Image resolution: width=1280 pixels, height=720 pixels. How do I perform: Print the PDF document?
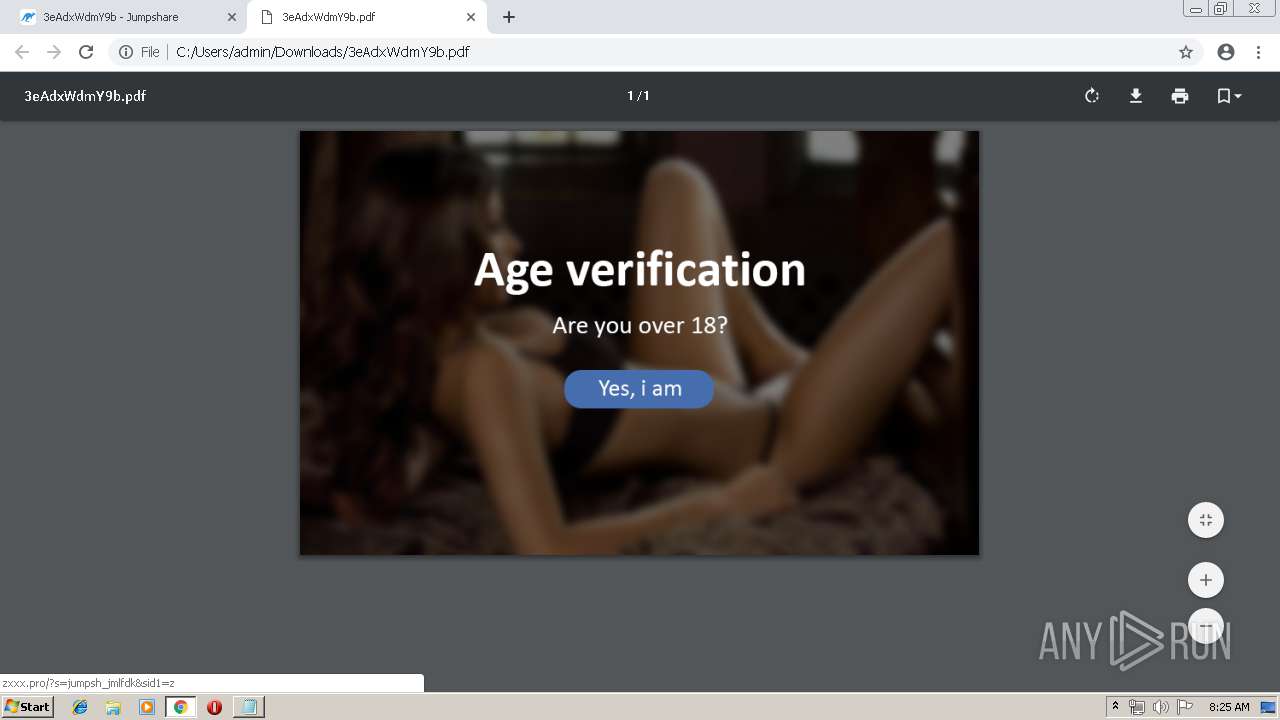tap(1180, 96)
